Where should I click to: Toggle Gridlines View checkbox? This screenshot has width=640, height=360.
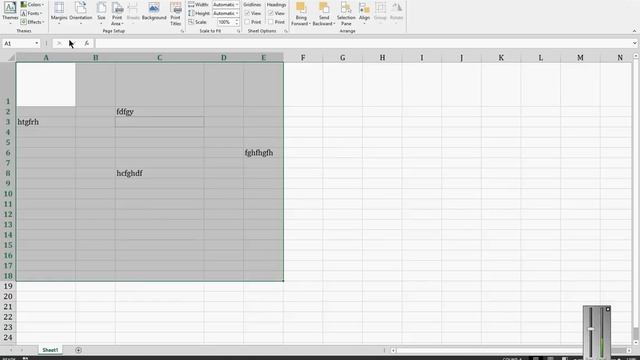(247, 13)
